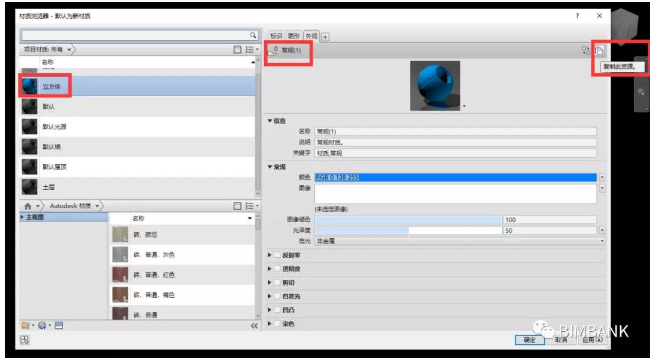This screenshot has height=362, width=658.
Task: Enable the 自发光 checkbox
Action: pyautogui.click(x=277, y=296)
